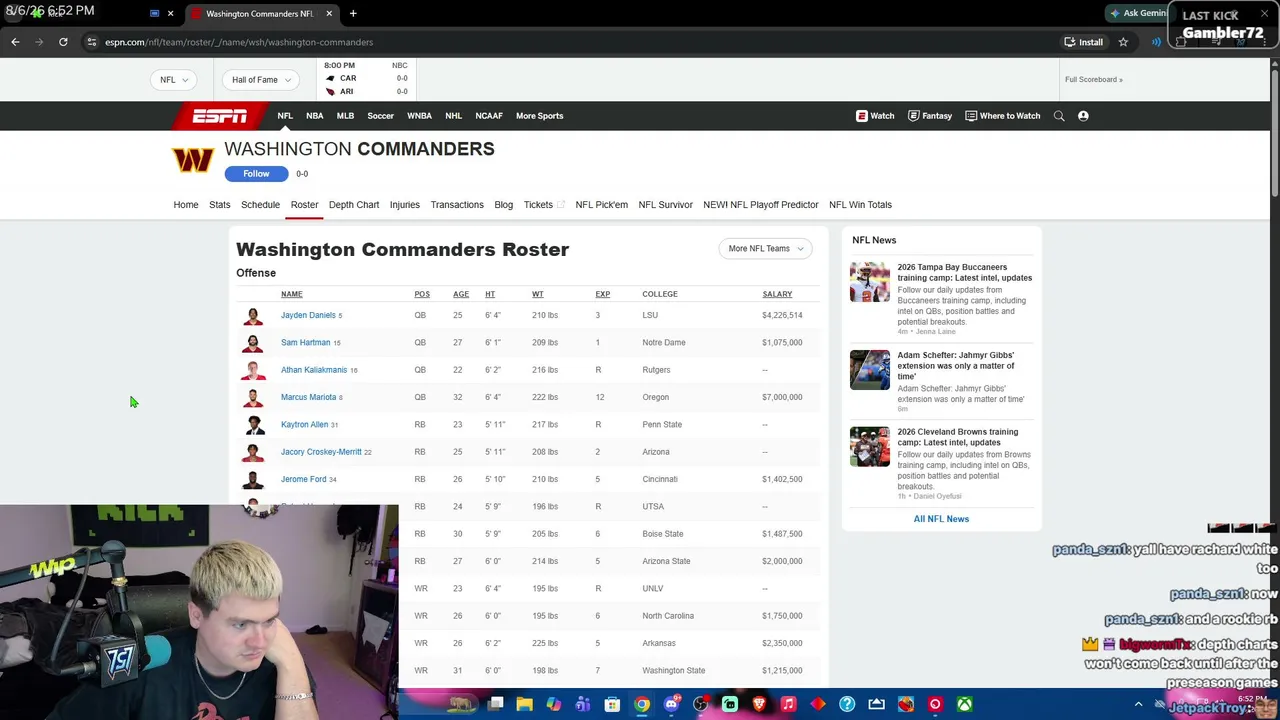The height and width of the screenshot is (720, 1280).
Task: Select MLB in the ESPN sports bar
Action: (x=345, y=116)
